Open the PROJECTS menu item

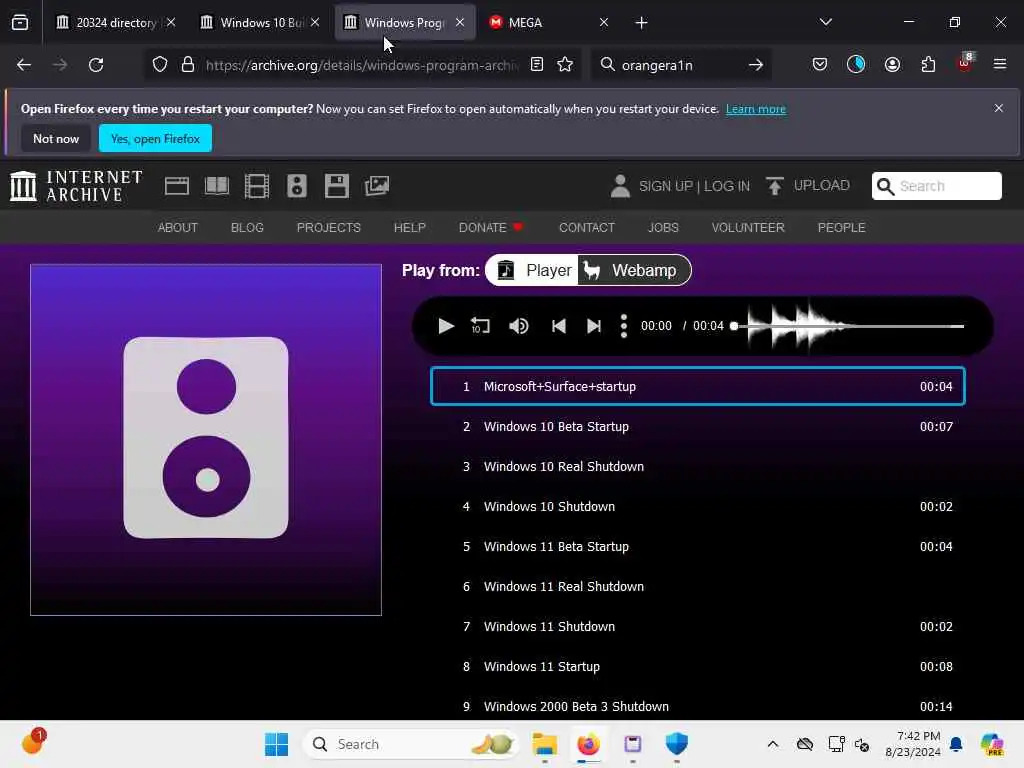328,227
